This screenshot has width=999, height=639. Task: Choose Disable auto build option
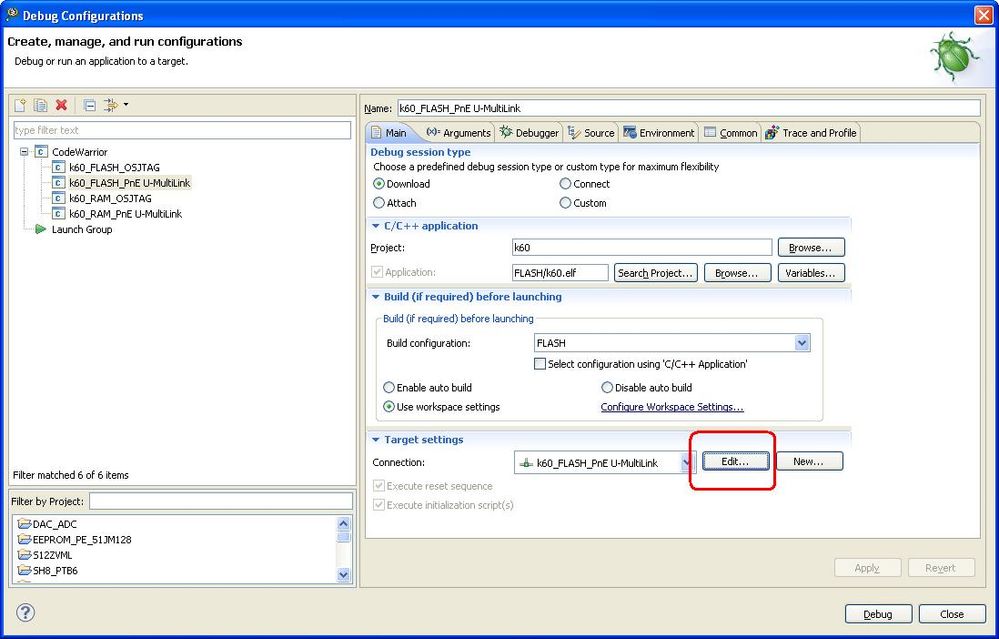(607, 387)
